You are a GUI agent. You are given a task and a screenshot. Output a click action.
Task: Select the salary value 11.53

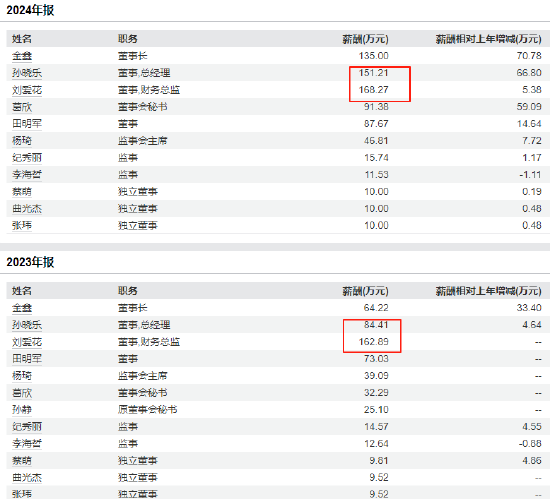(x=376, y=175)
